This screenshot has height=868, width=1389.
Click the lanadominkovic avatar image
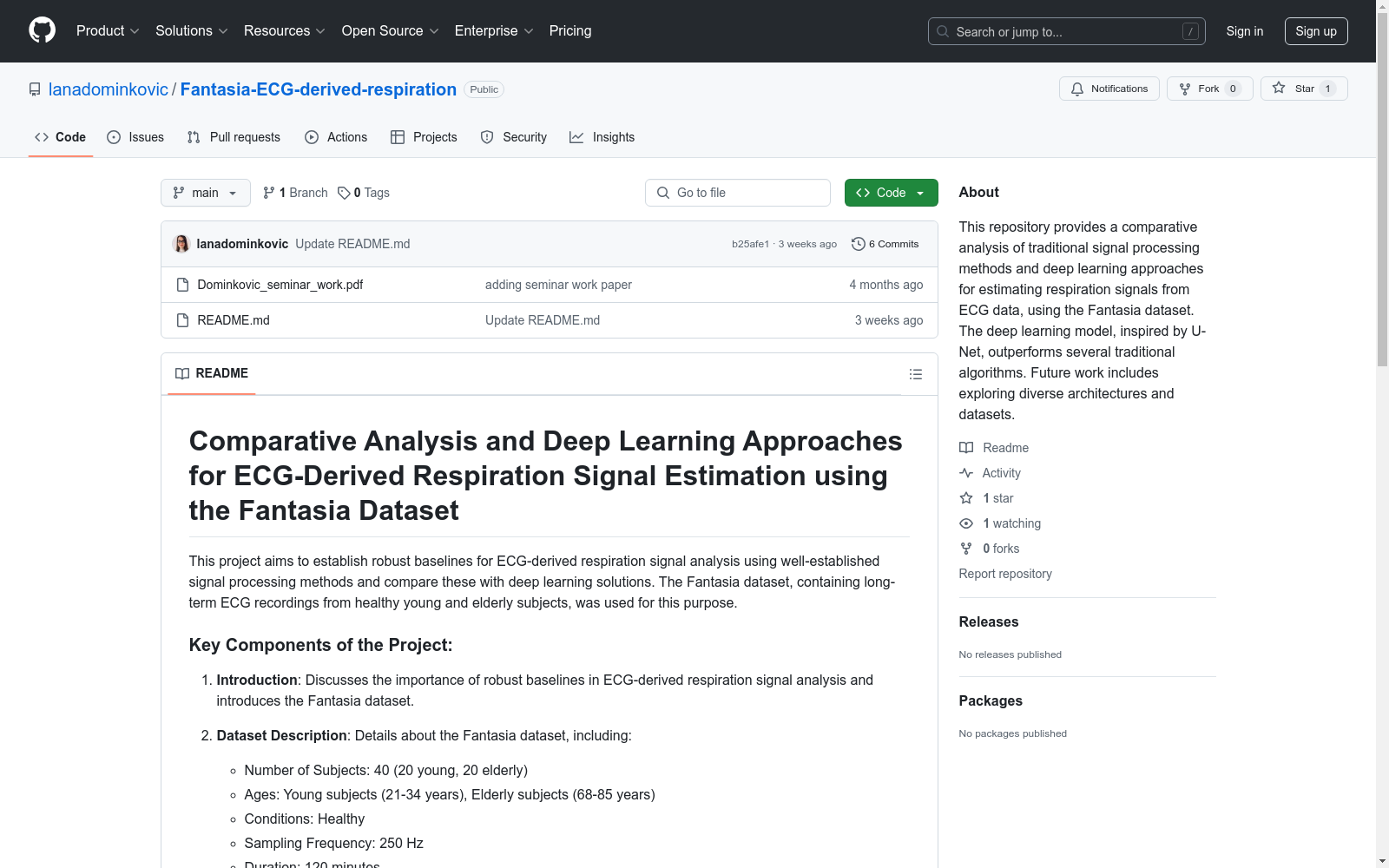coord(181,244)
